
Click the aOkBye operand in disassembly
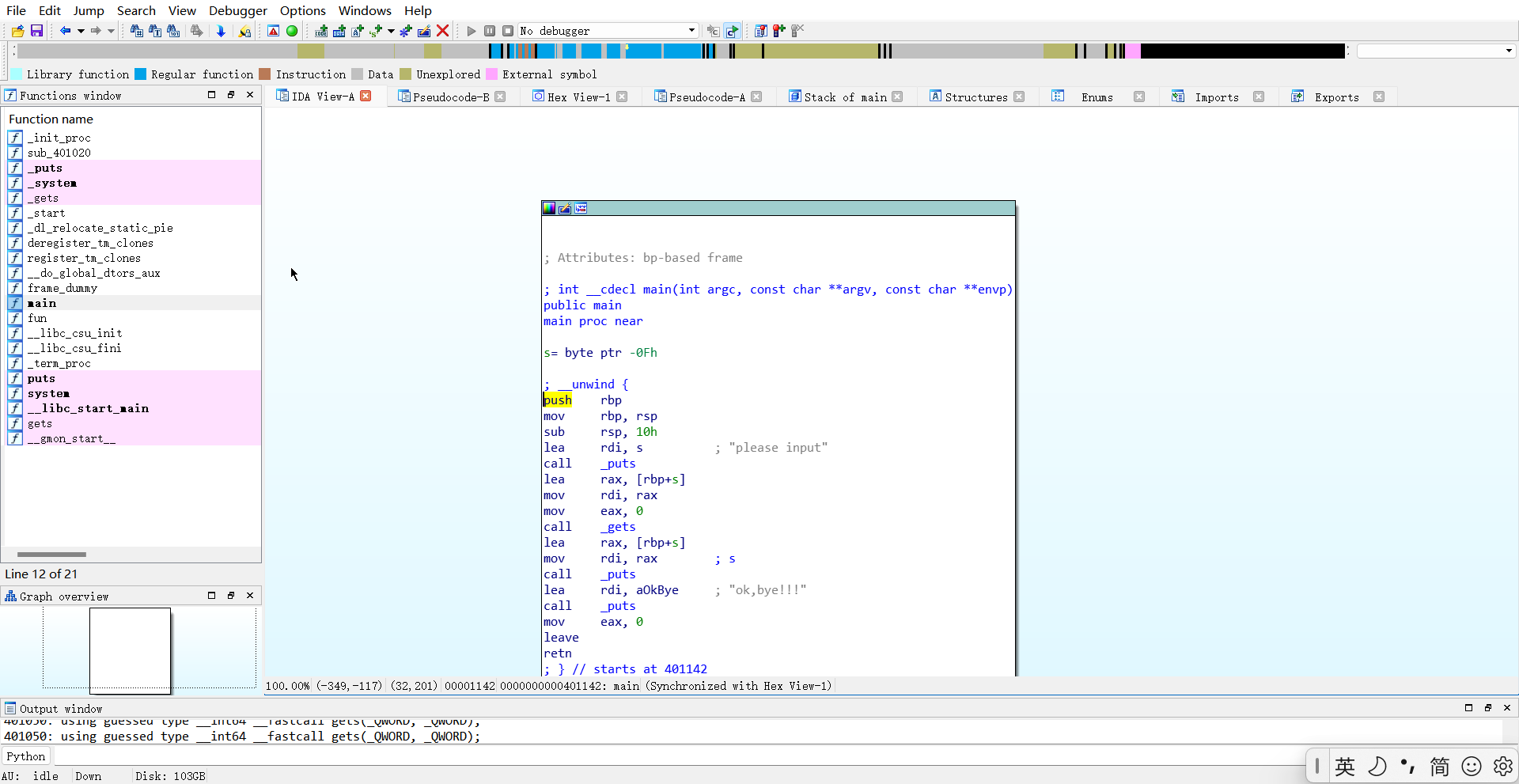657,590
